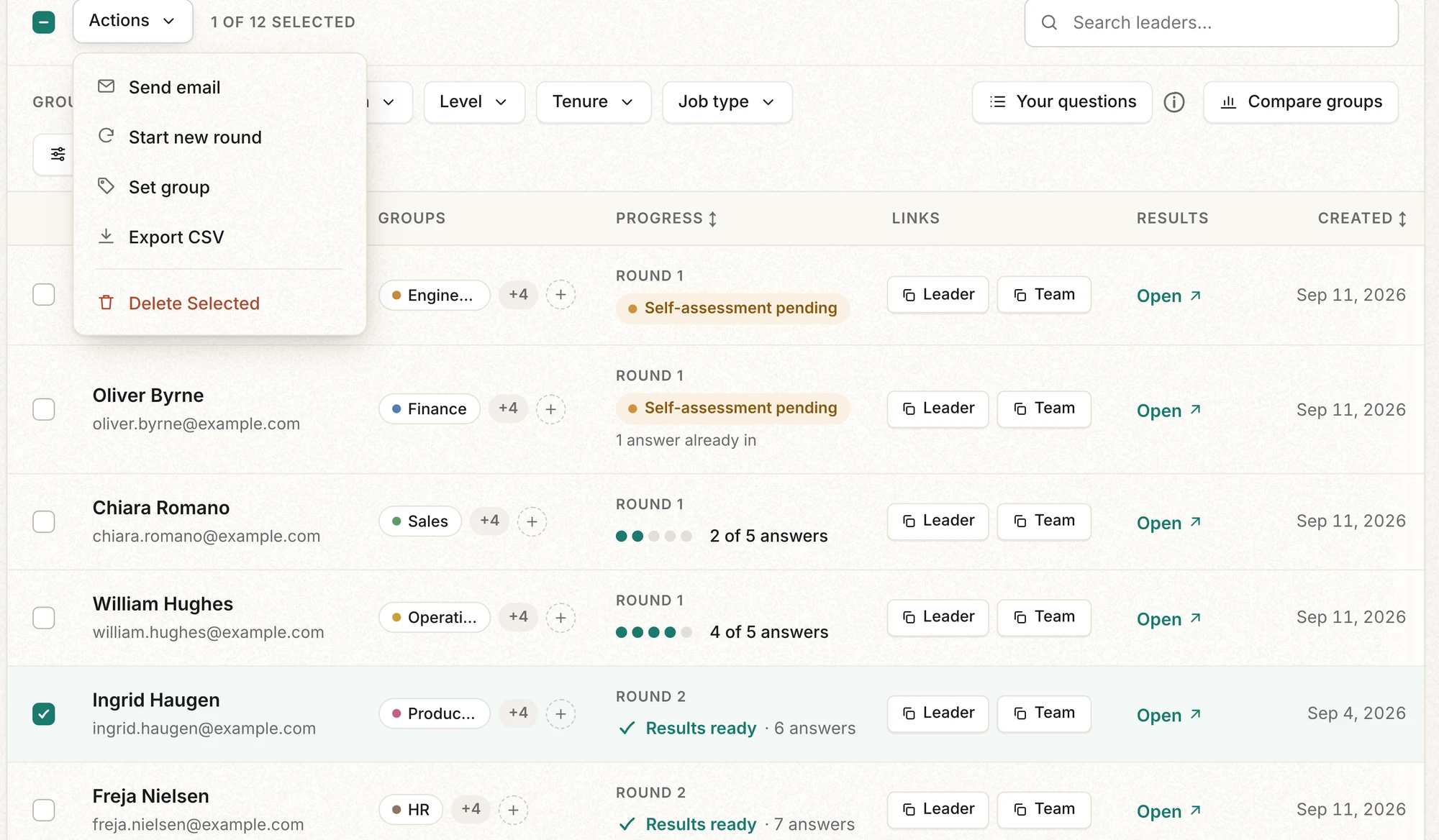The image size is (1439, 840).
Task: Copy Leader link for Oliver Byrne
Action: click(938, 409)
